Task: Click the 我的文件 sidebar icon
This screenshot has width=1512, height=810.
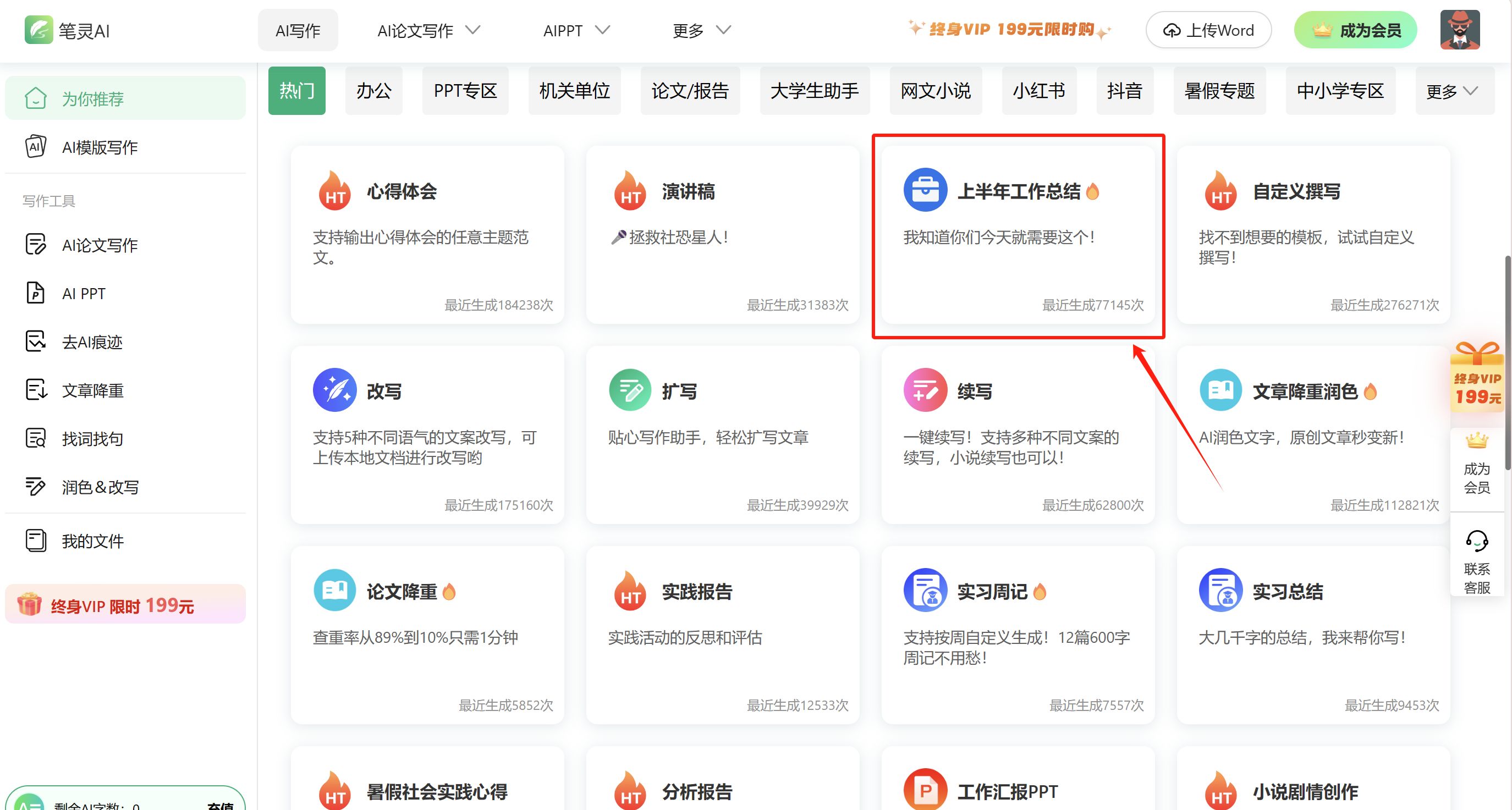Action: point(35,541)
